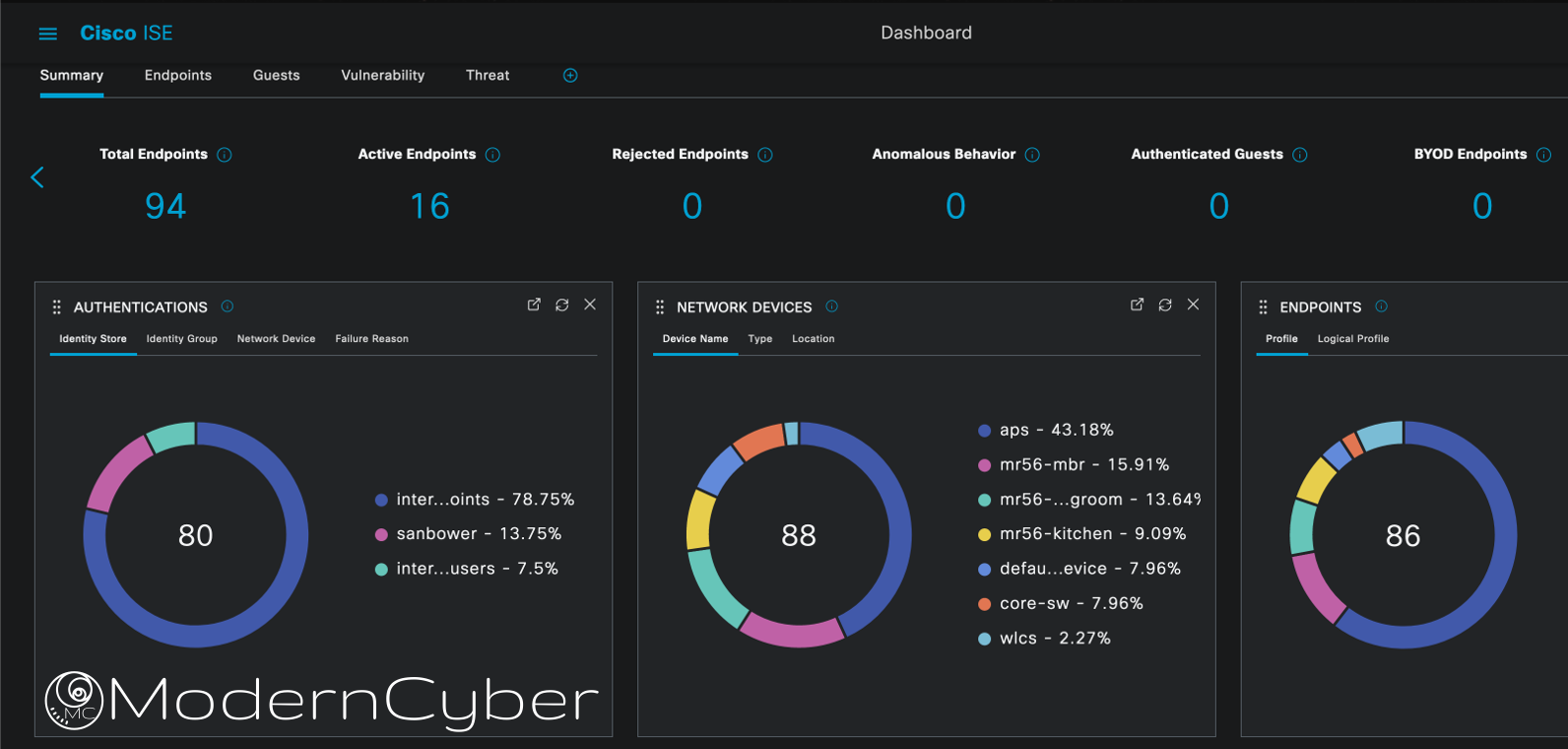The width and height of the screenshot is (1568, 749).
Task: Open the Total Endpoints count 94
Action: pyautogui.click(x=165, y=206)
